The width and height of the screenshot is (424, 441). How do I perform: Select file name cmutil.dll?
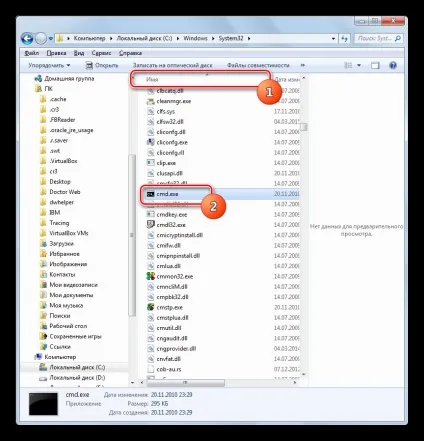coord(169,328)
